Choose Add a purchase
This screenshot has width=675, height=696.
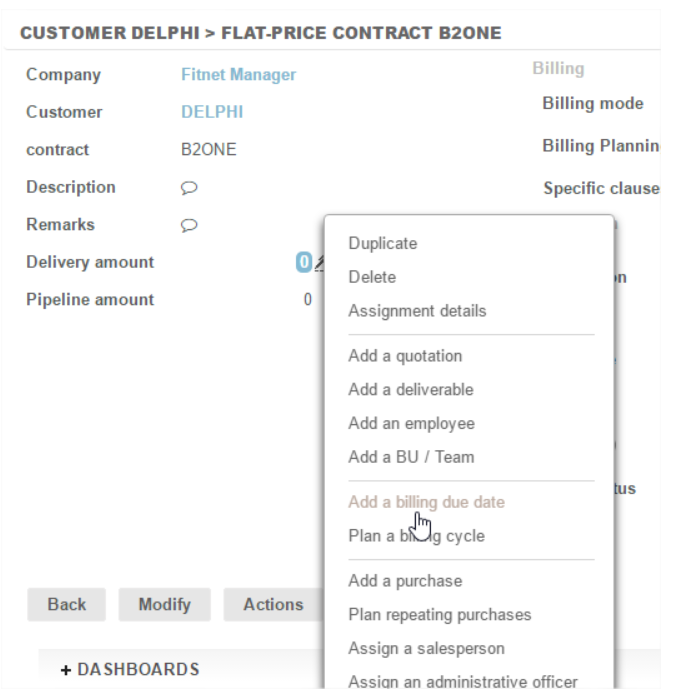click(x=405, y=581)
